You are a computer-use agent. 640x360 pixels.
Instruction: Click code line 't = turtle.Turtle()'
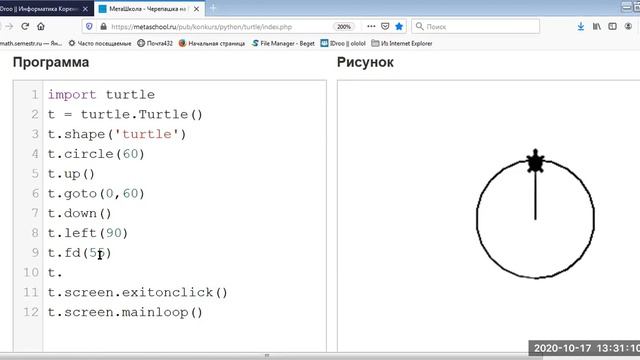pyautogui.click(x=125, y=114)
